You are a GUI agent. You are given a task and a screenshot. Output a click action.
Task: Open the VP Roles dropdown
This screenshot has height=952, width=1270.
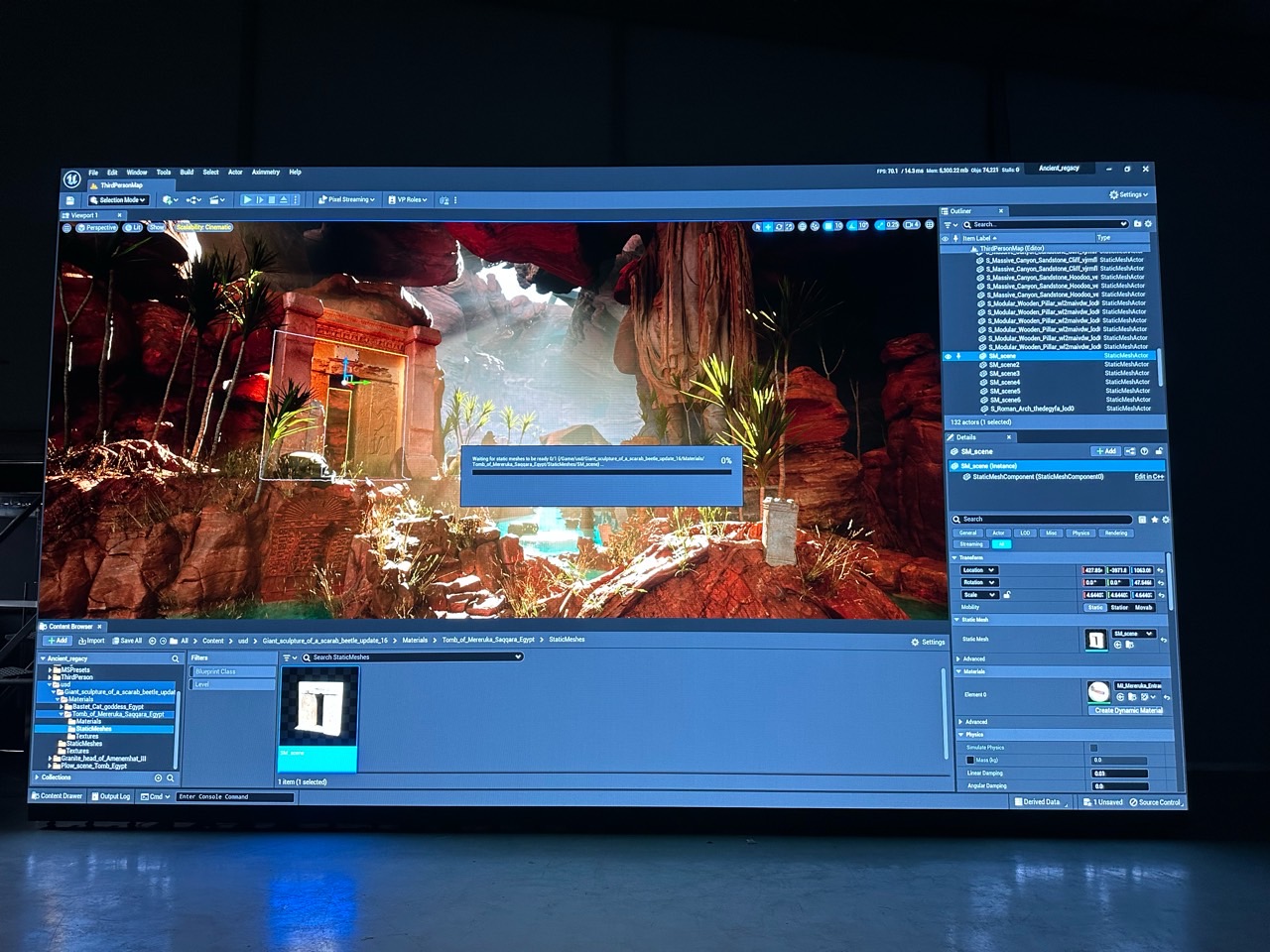408,199
